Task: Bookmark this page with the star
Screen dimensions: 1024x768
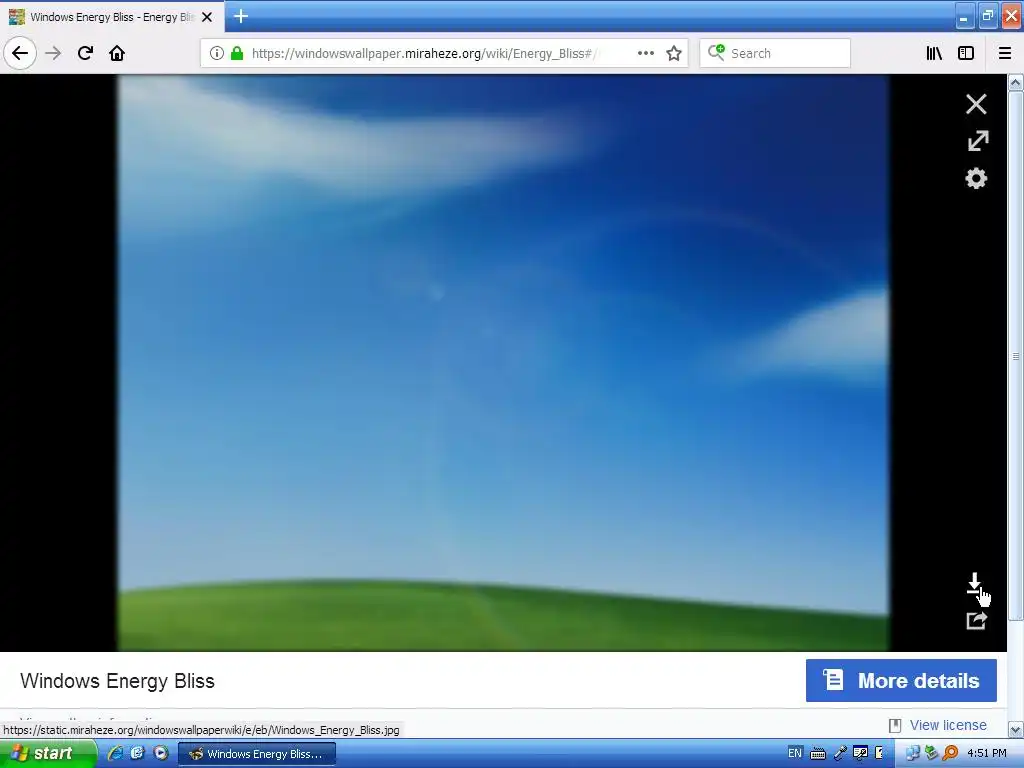Action: 674,54
